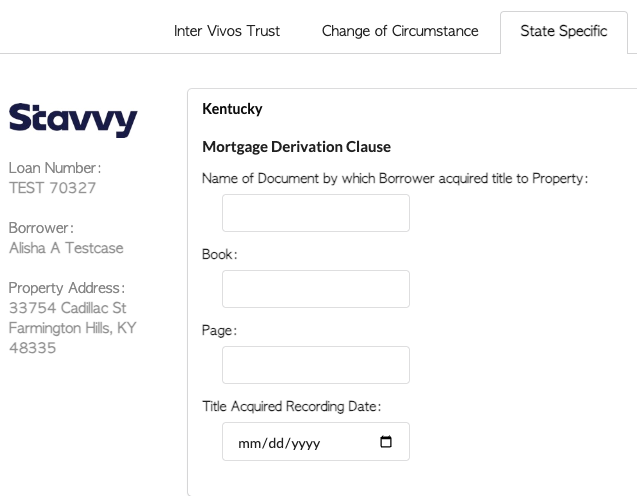
Task: Click the Mortgage Derivation Clause heading
Action: (x=296, y=147)
